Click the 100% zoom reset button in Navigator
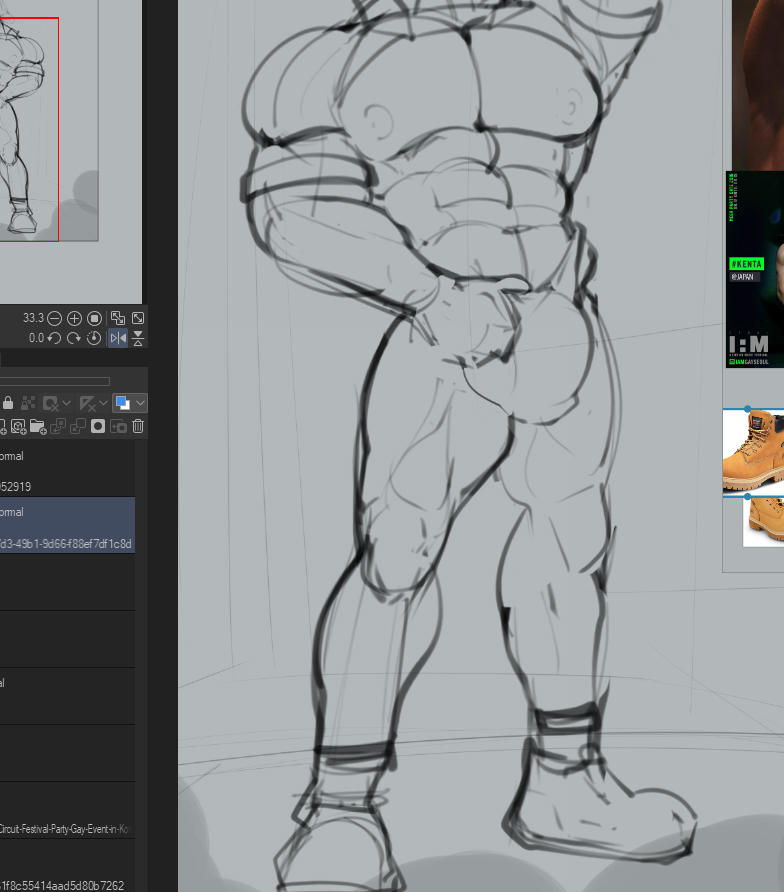Screen dimensions: 784x892 point(94,318)
